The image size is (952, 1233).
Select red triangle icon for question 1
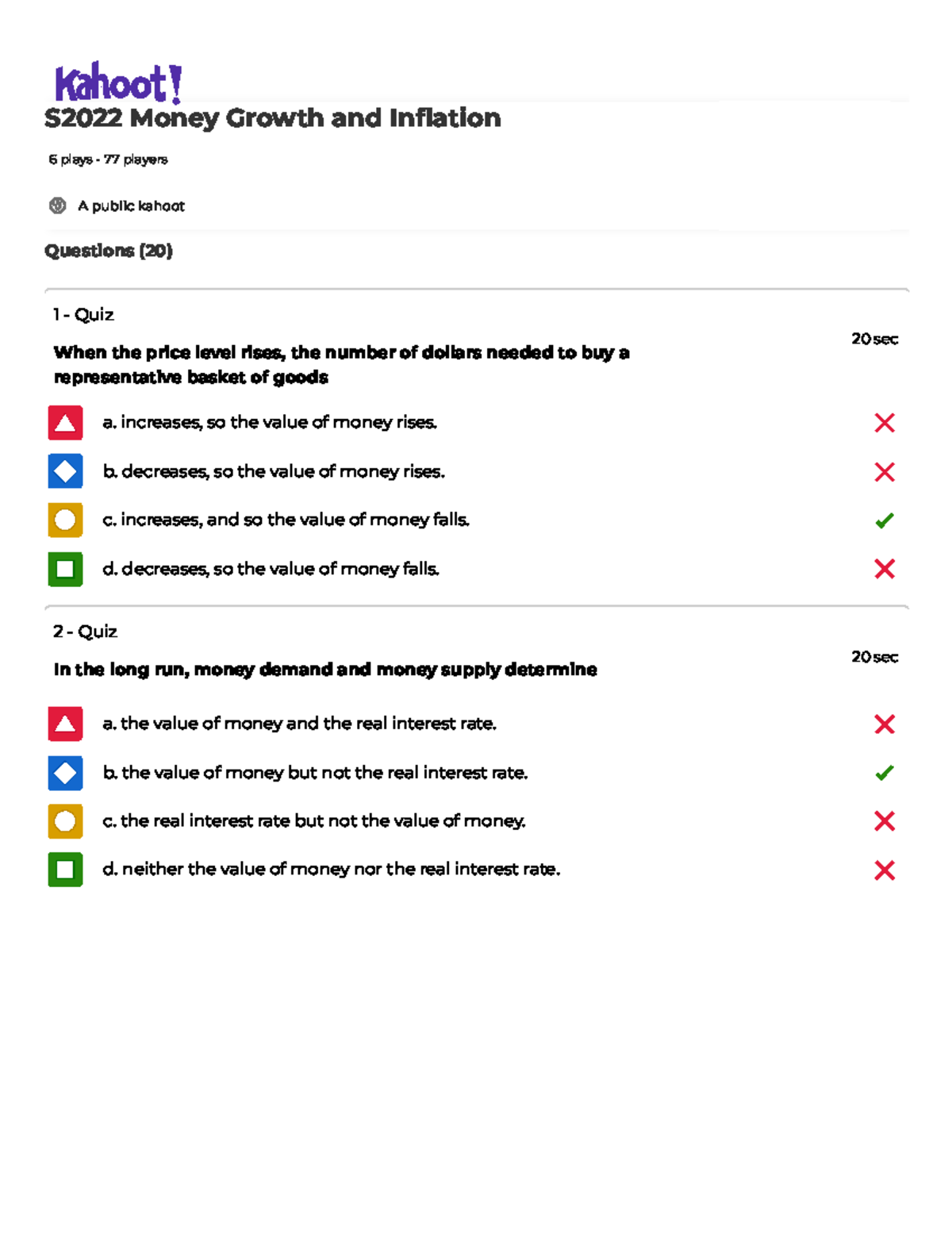(x=65, y=423)
